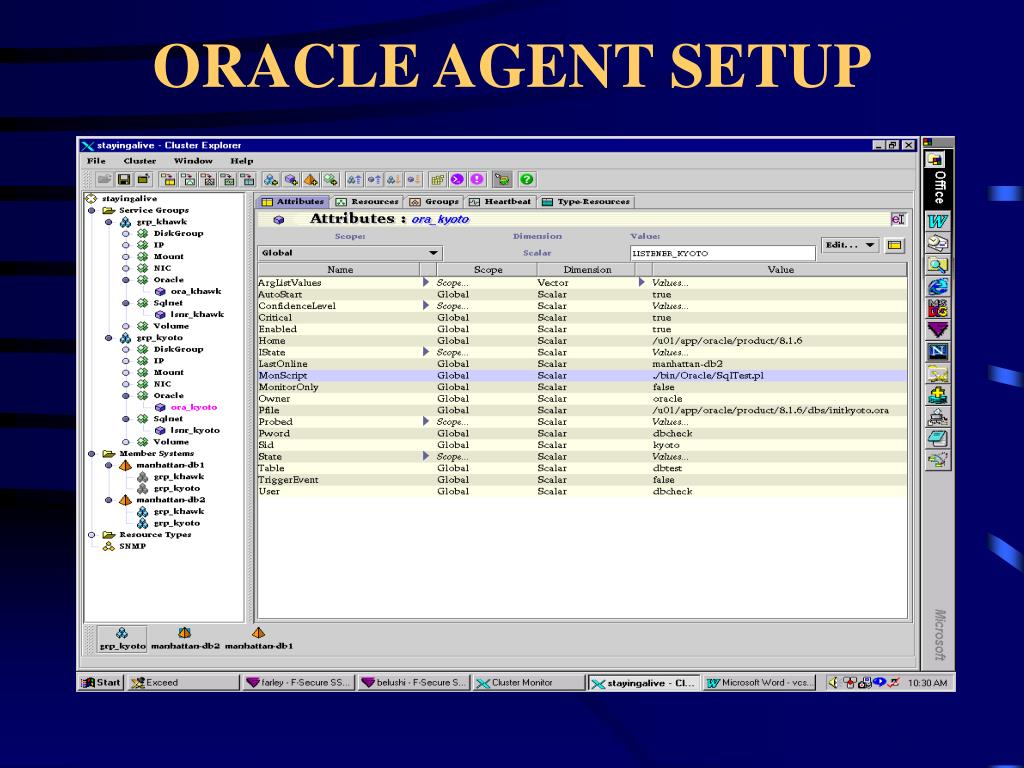Screen dimensions: 1024x768
Task: Launch Word from the Office shortcut bar
Action: (938, 221)
